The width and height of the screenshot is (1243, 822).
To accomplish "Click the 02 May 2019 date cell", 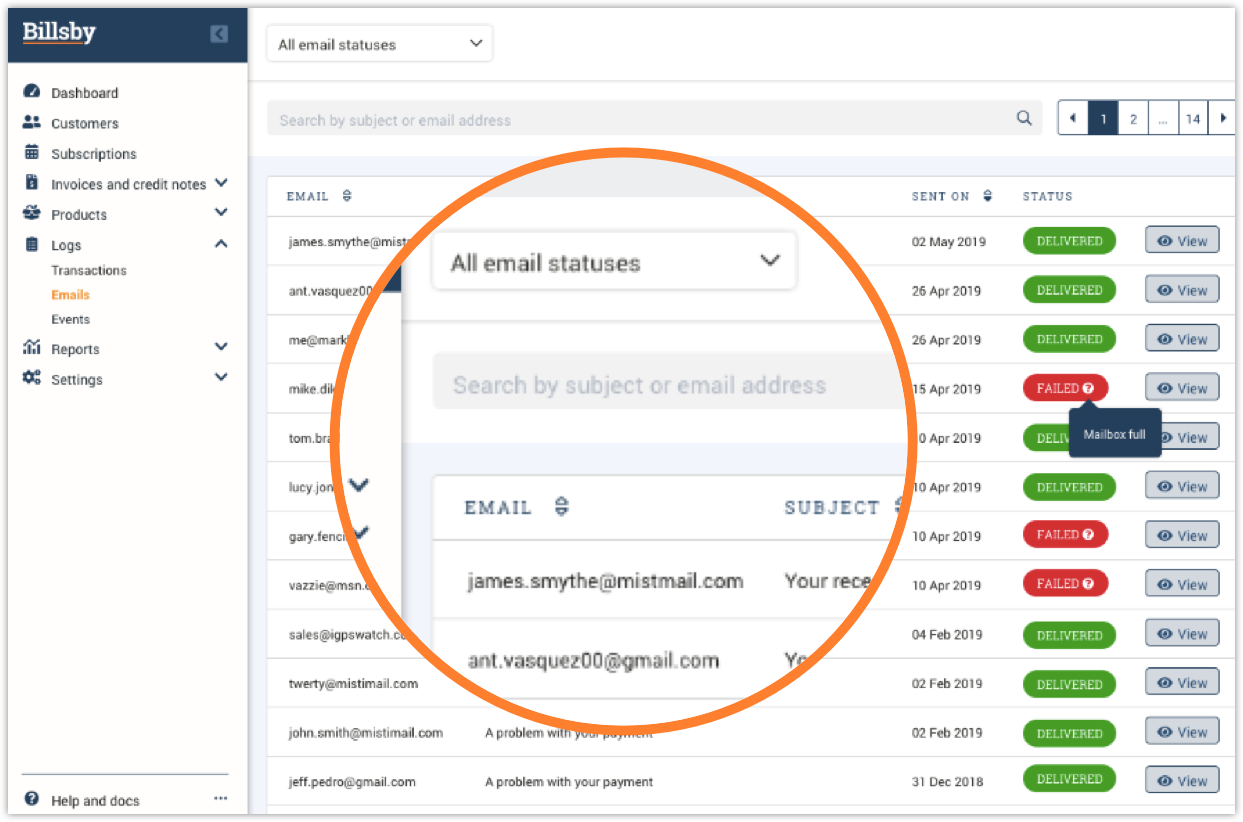I will [947, 242].
